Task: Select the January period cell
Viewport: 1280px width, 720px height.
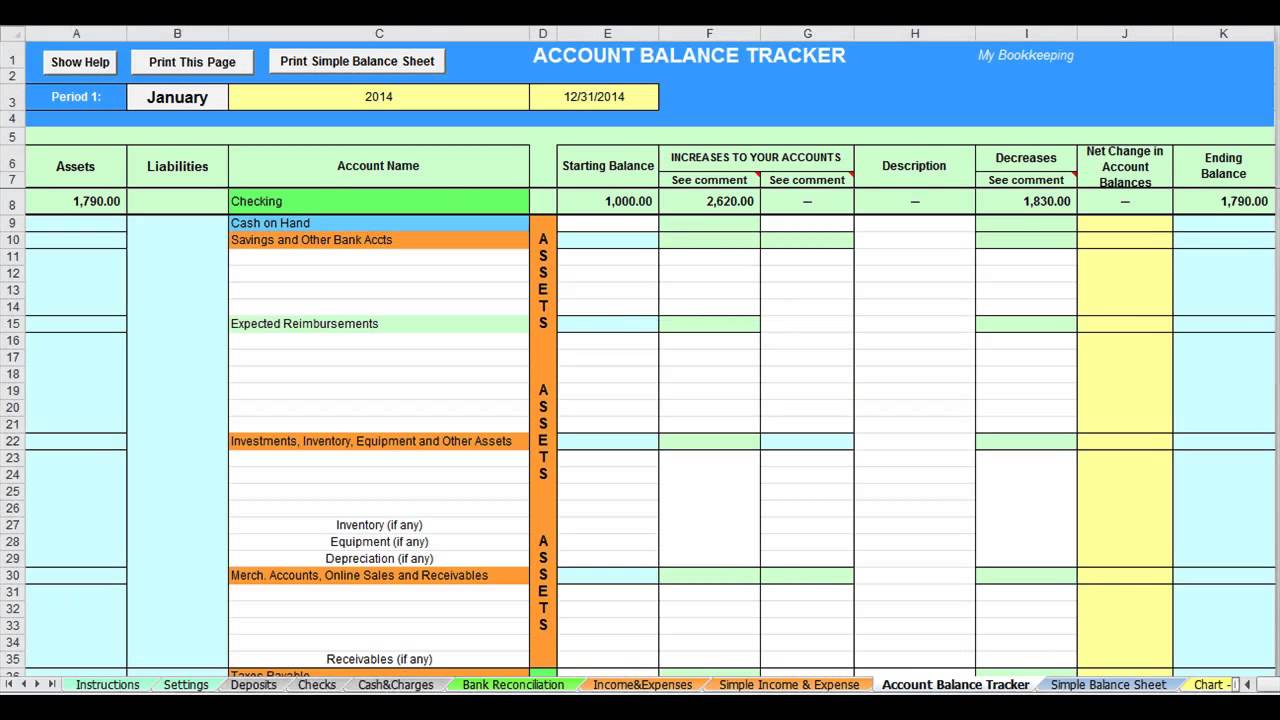Action: click(177, 97)
